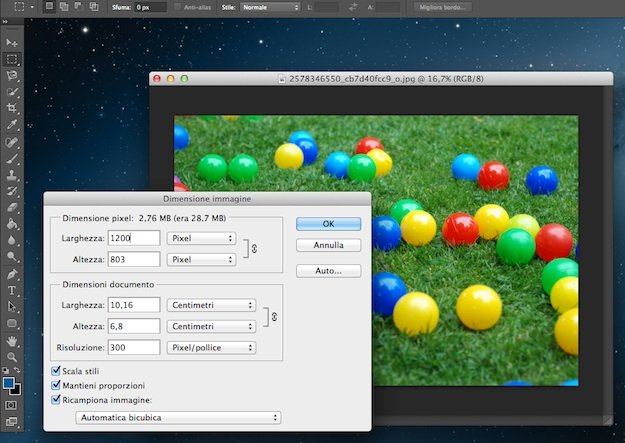Image resolution: width=625 pixels, height=443 pixels.
Task: Open the background color picker
Action: 16,390
